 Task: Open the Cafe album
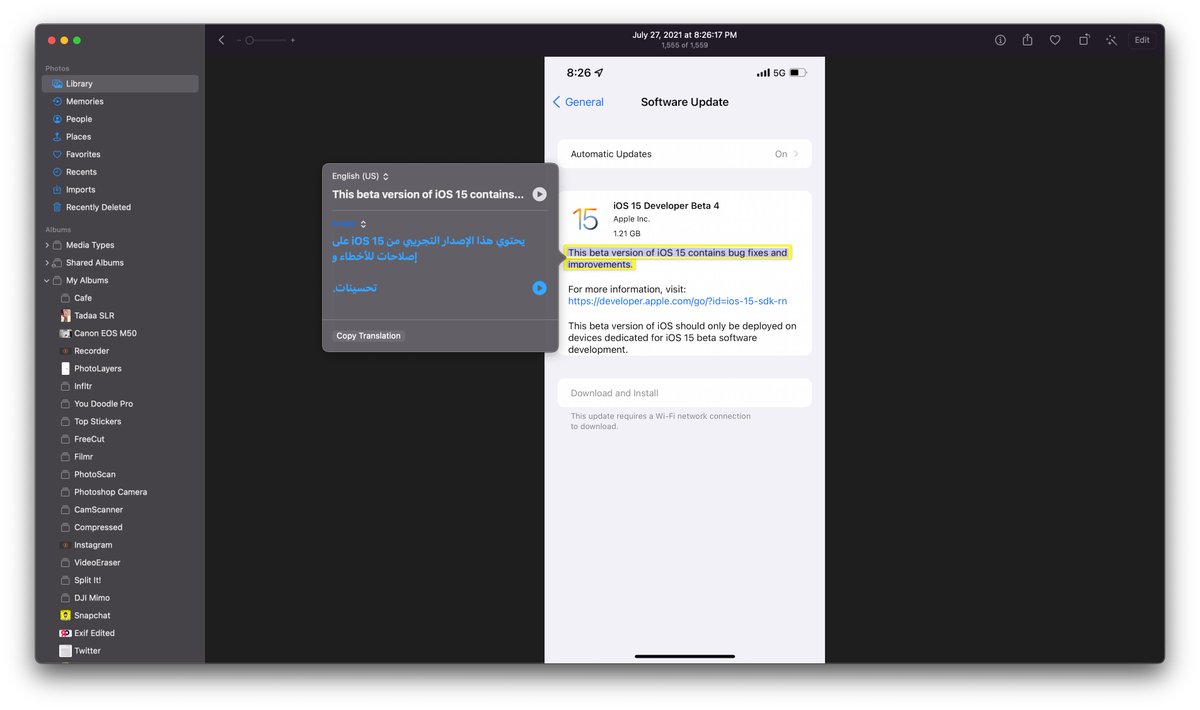click(x=120, y=298)
